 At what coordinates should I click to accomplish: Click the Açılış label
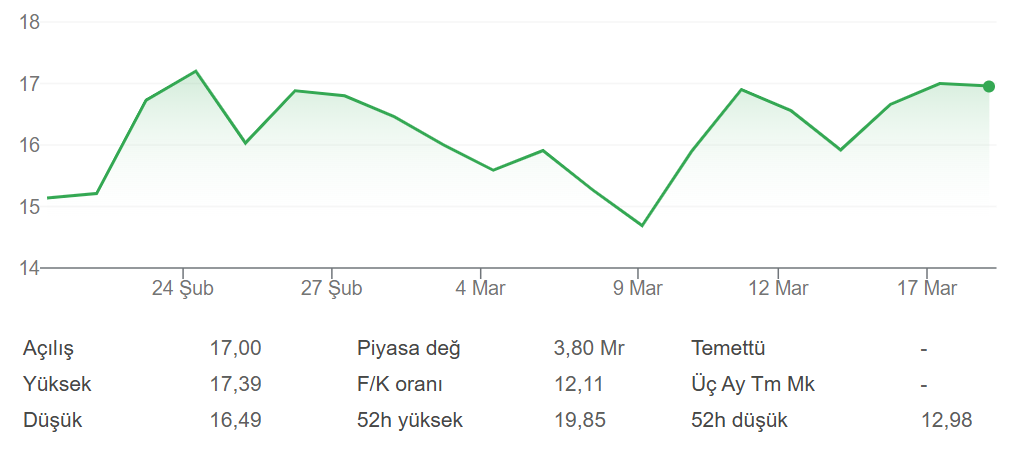tap(48, 349)
